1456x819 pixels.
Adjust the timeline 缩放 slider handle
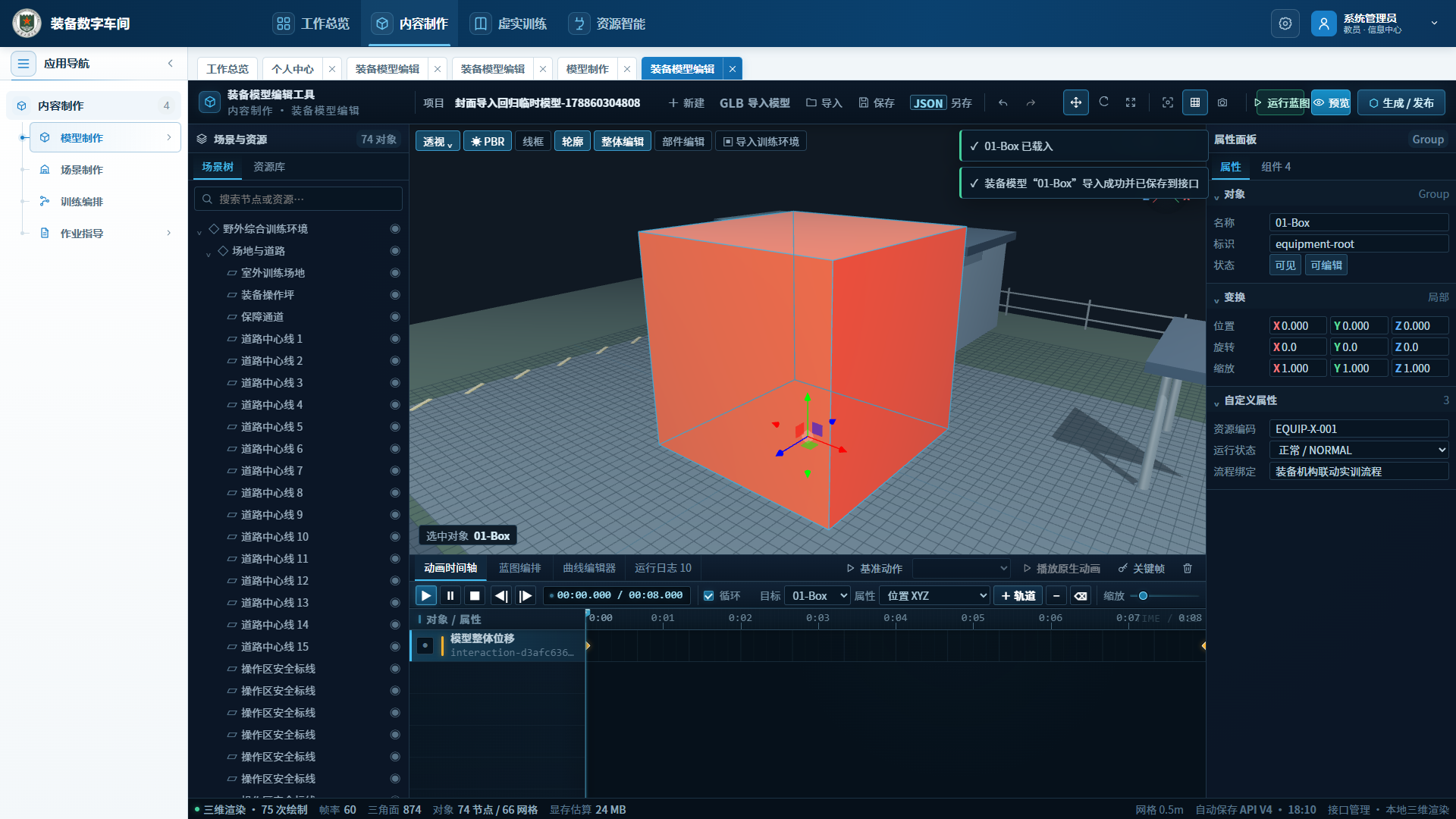(x=1143, y=596)
